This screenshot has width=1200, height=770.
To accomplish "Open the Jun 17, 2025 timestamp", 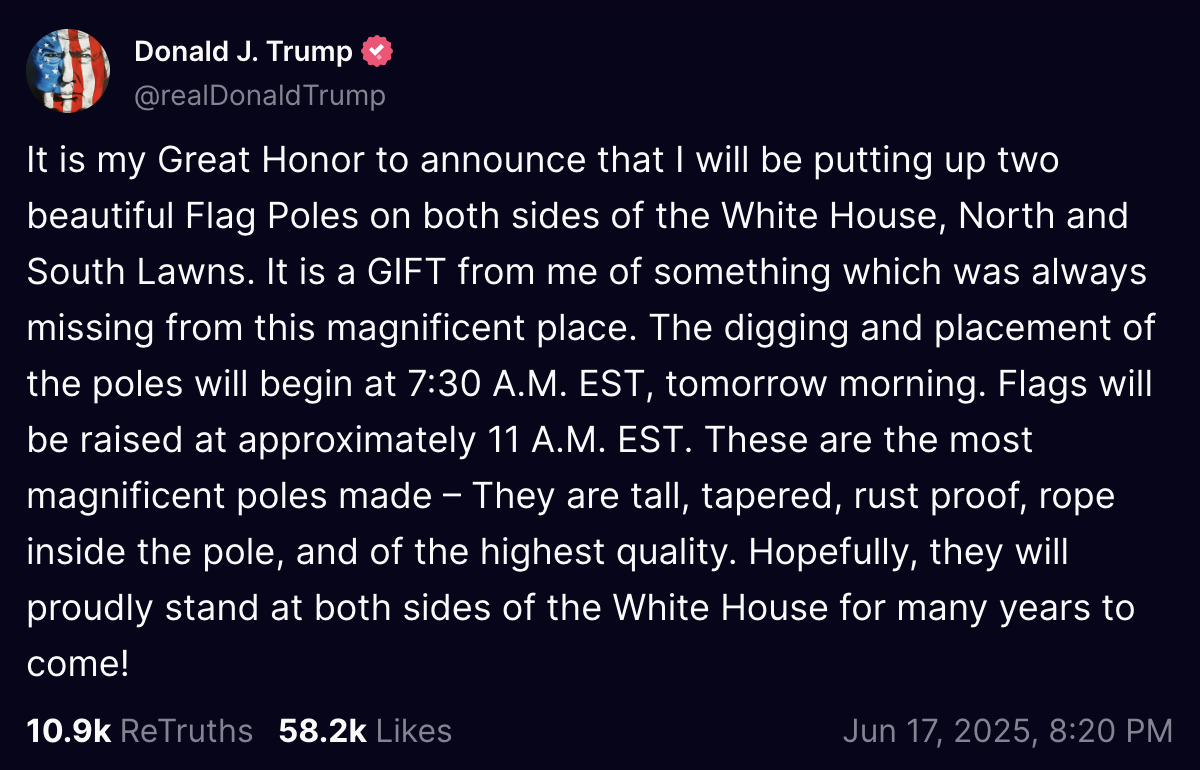I will [x=1008, y=731].
